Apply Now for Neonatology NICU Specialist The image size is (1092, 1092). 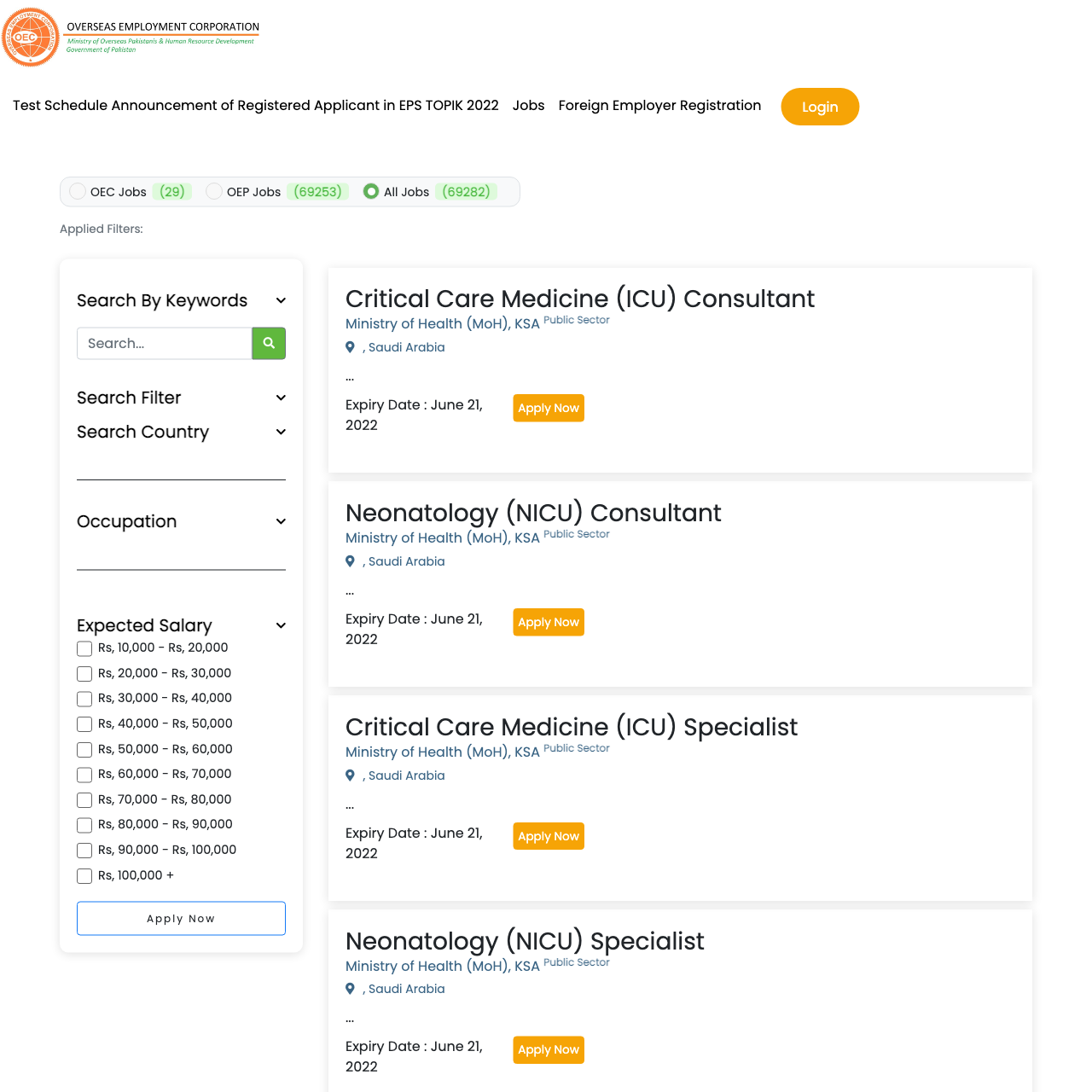549,1049
